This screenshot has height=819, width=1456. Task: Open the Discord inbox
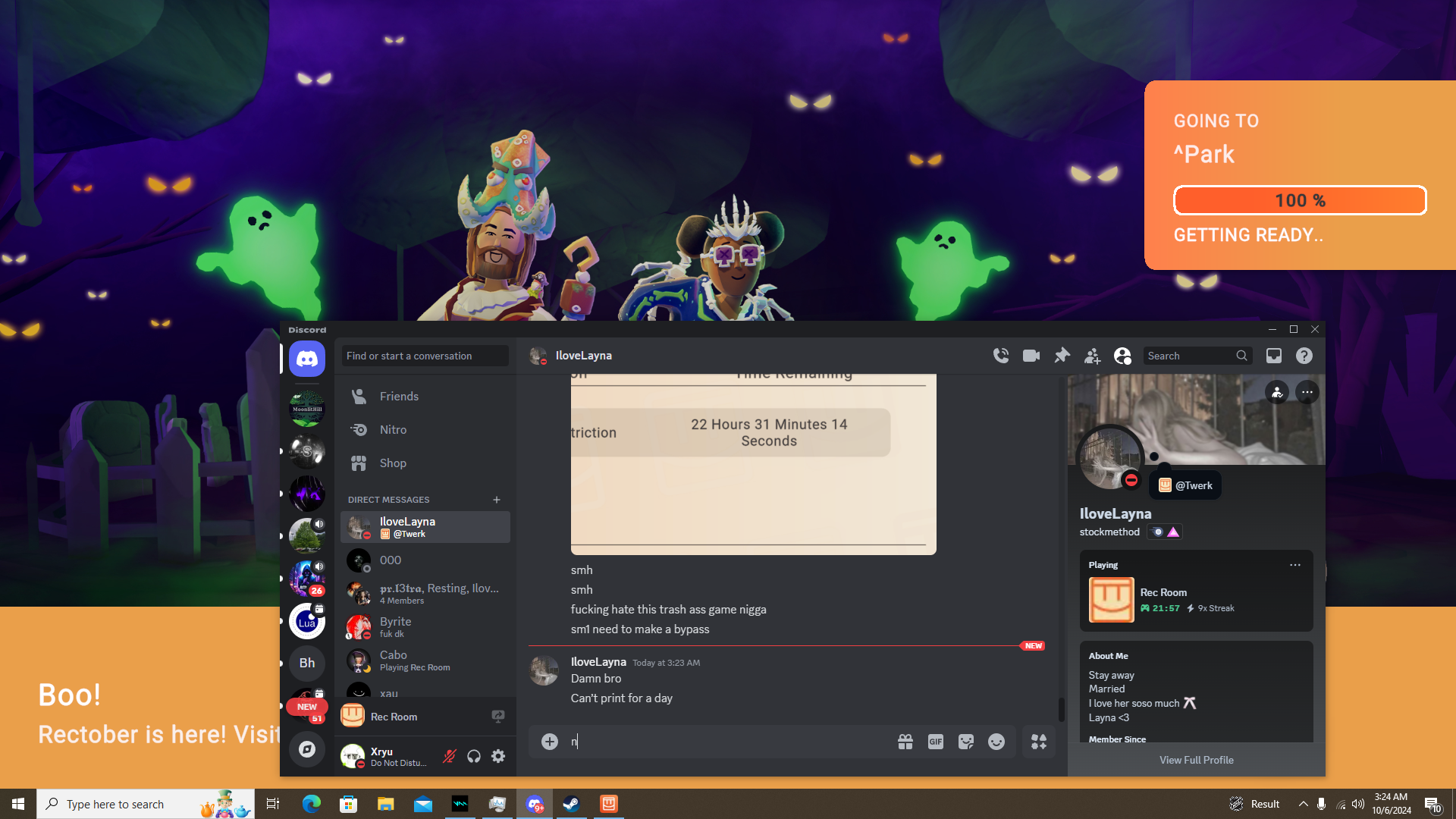coord(1274,356)
